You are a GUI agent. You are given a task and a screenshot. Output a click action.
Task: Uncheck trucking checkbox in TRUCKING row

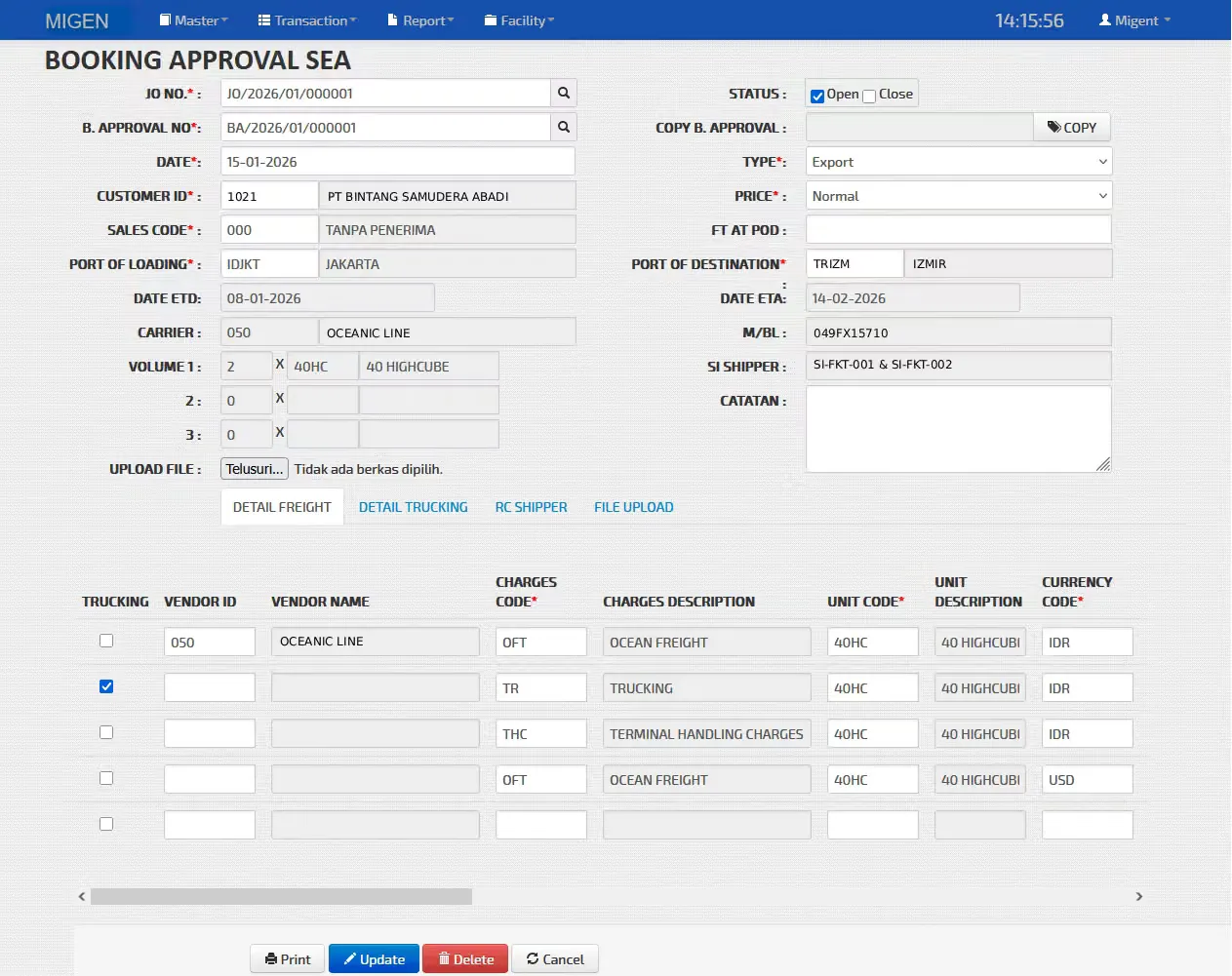tap(106, 686)
